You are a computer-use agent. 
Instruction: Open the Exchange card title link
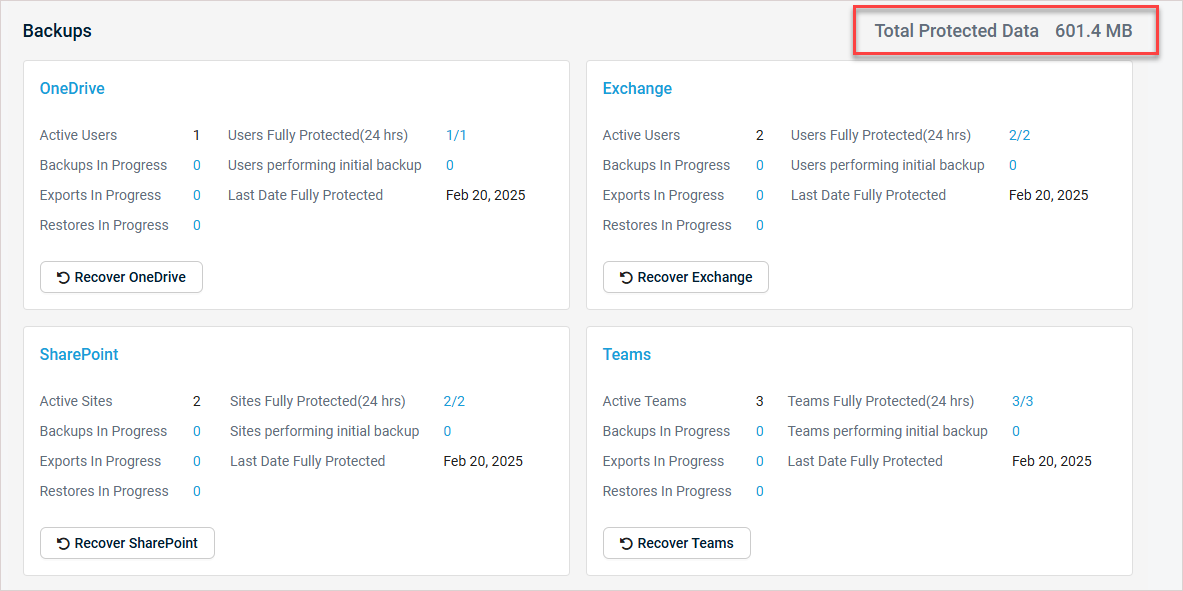pos(637,88)
